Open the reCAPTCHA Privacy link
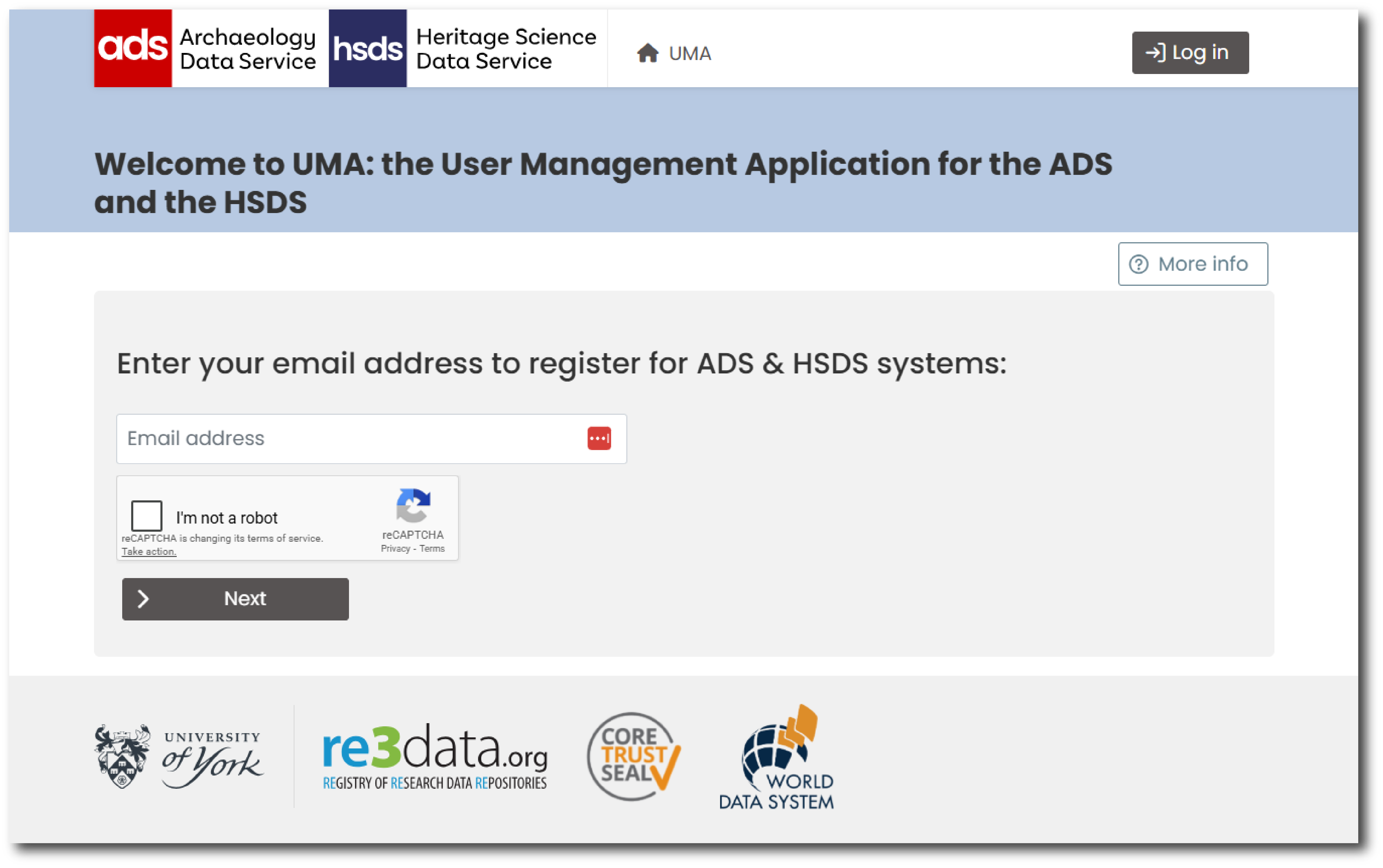The width and height of the screenshot is (1383, 868). pos(395,549)
